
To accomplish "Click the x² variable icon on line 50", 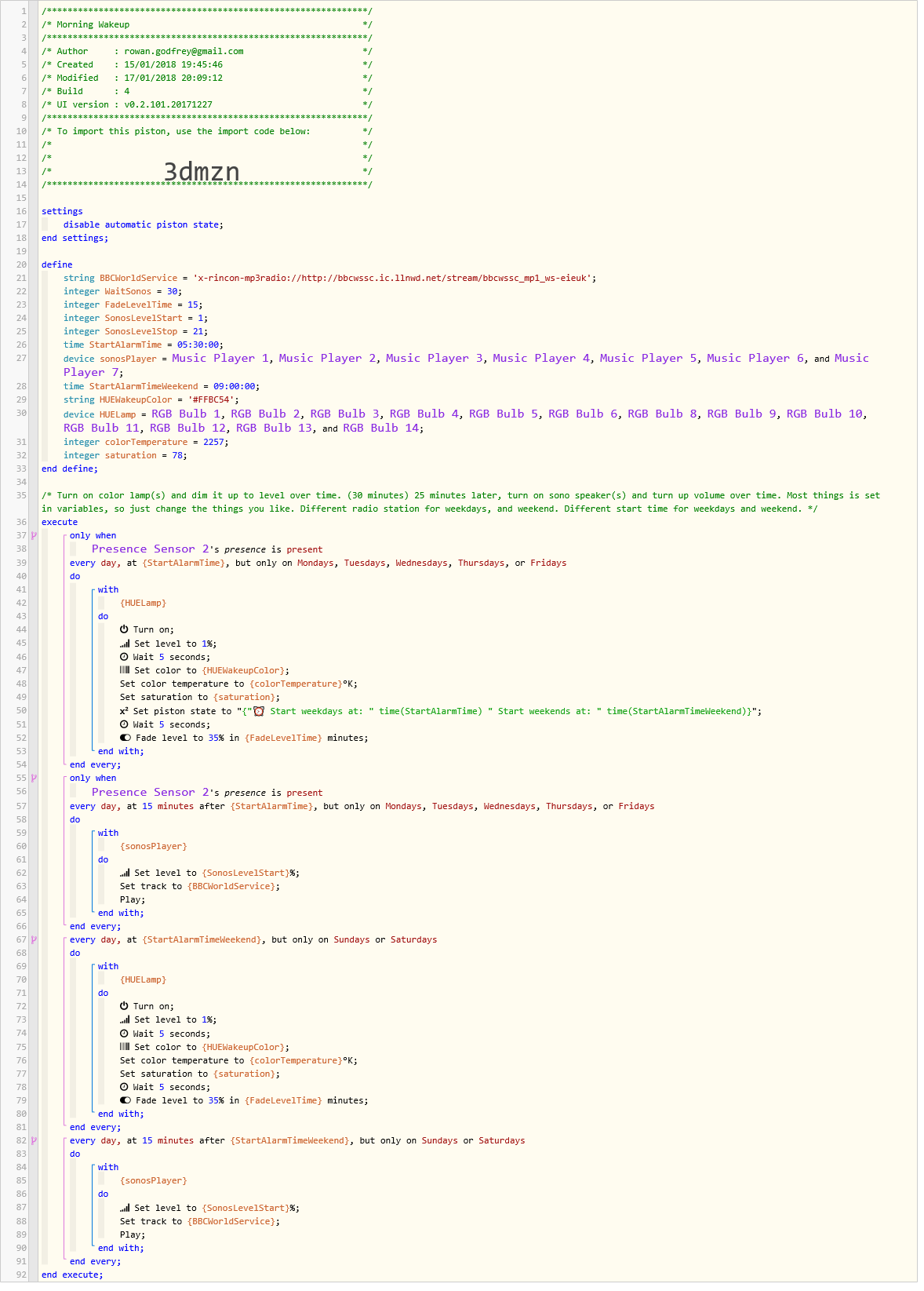I will 124,711.
